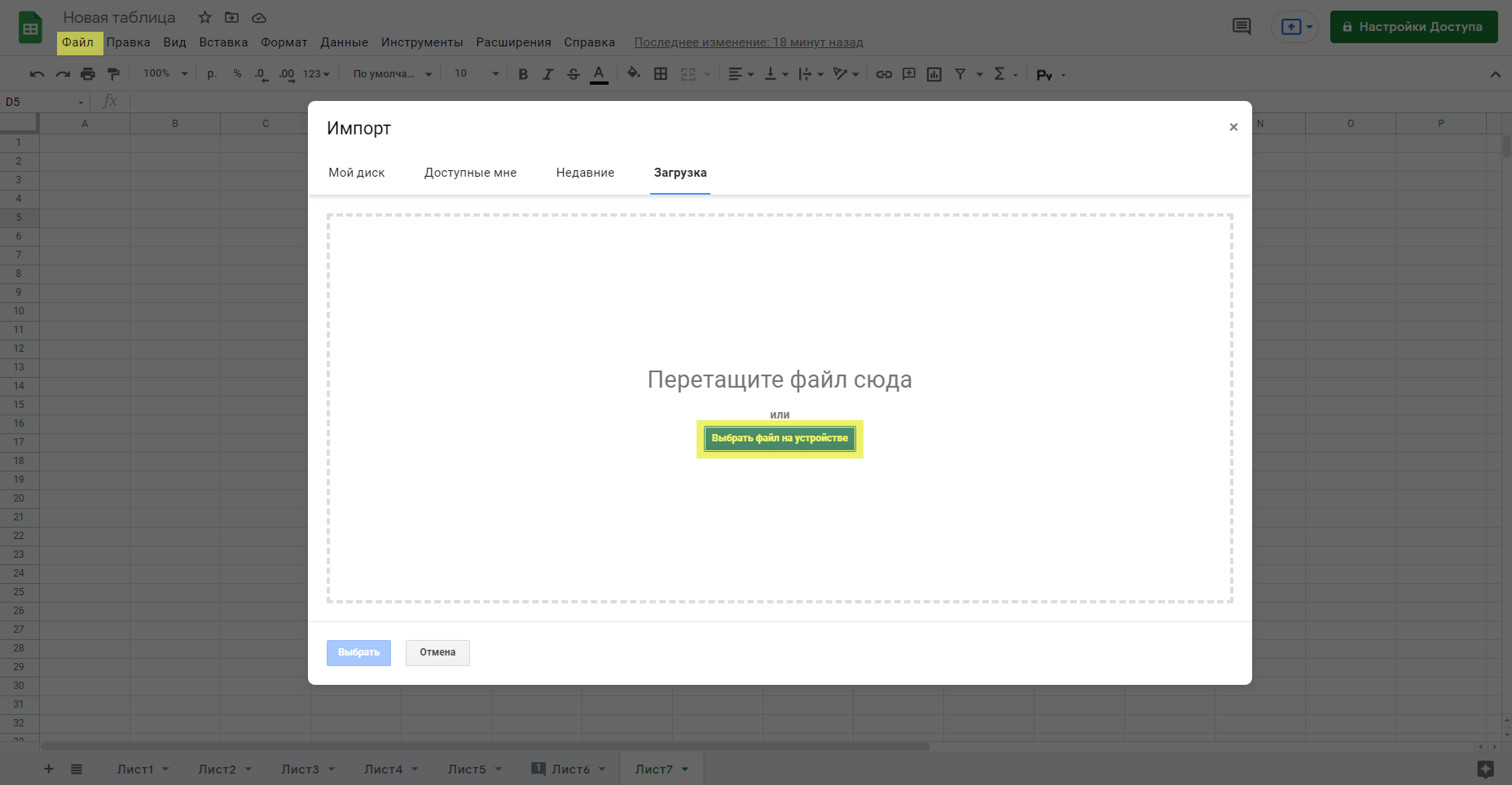
Task: Star the document Новая таблица
Action: click(205, 17)
